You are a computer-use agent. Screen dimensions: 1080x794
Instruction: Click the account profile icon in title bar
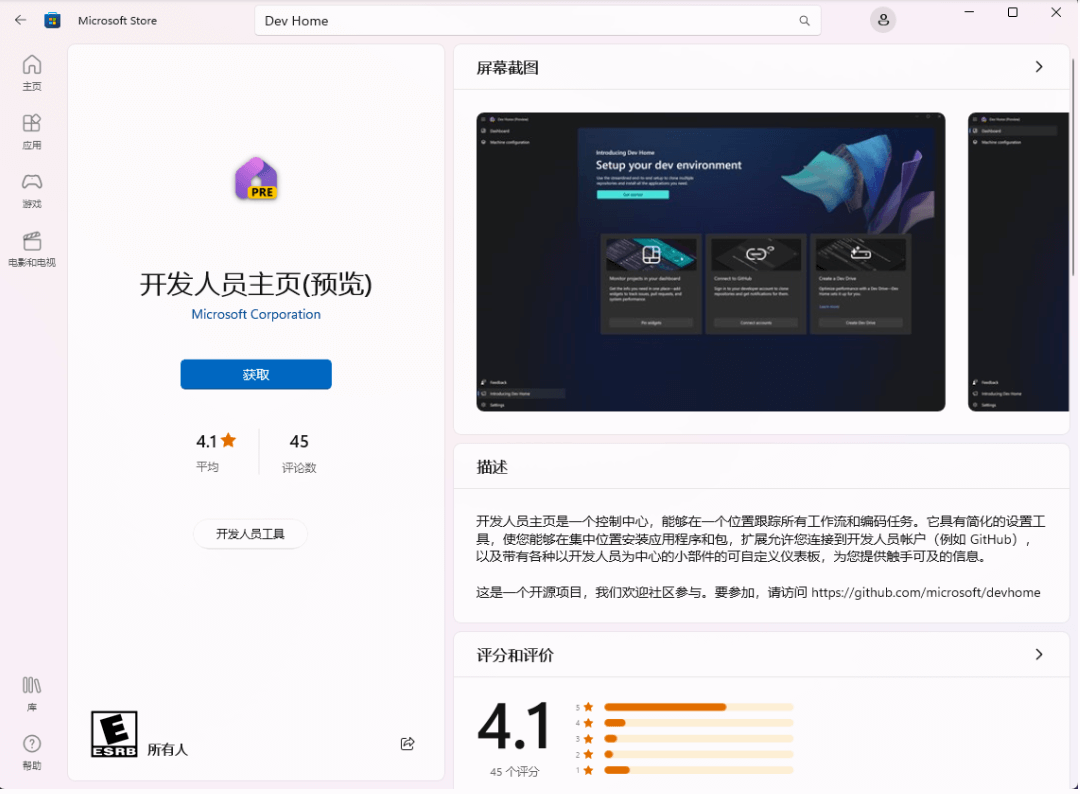coord(882,19)
